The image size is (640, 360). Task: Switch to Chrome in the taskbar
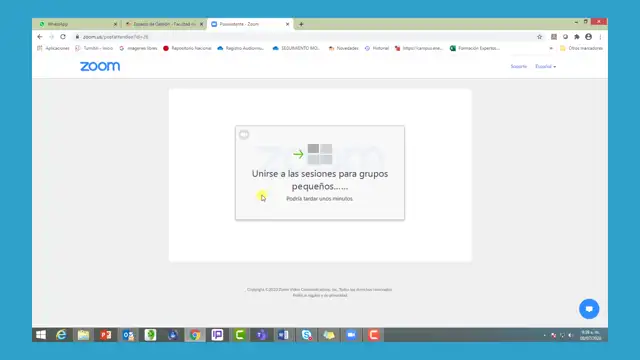tap(195, 335)
